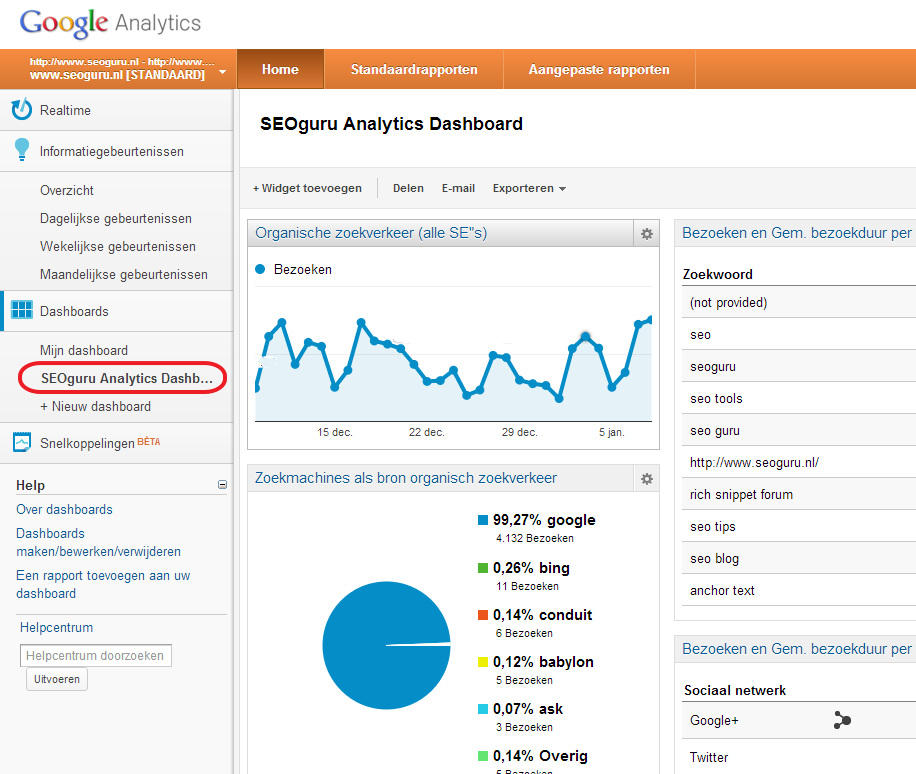The height and width of the screenshot is (774, 916).
Task: Open the Over dashboards help link
Action: point(64,509)
